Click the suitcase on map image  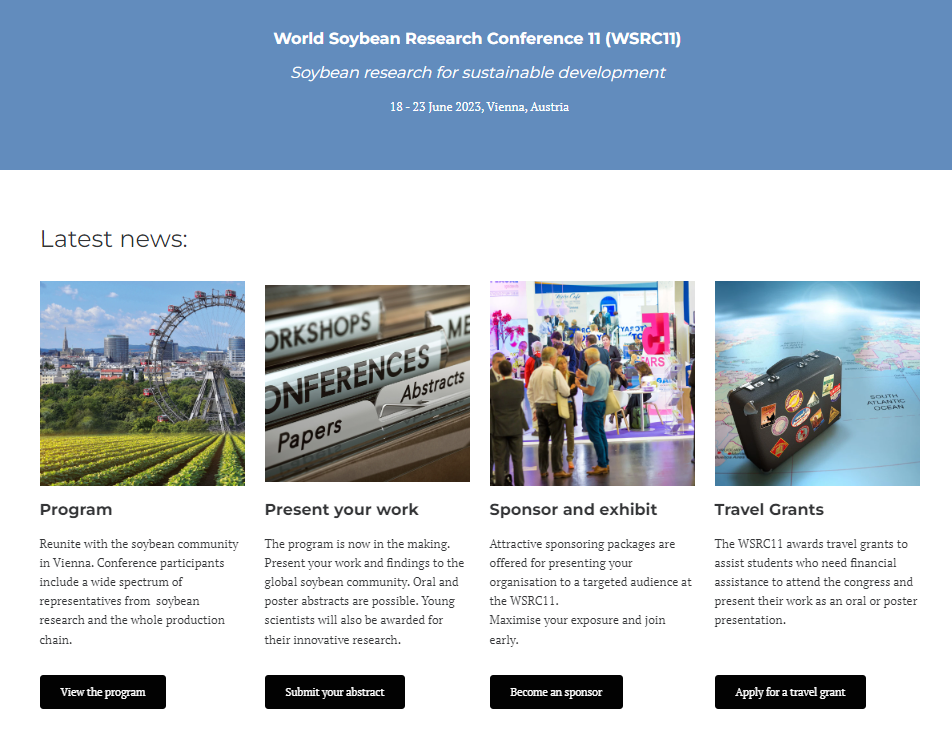(x=817, y=383)
